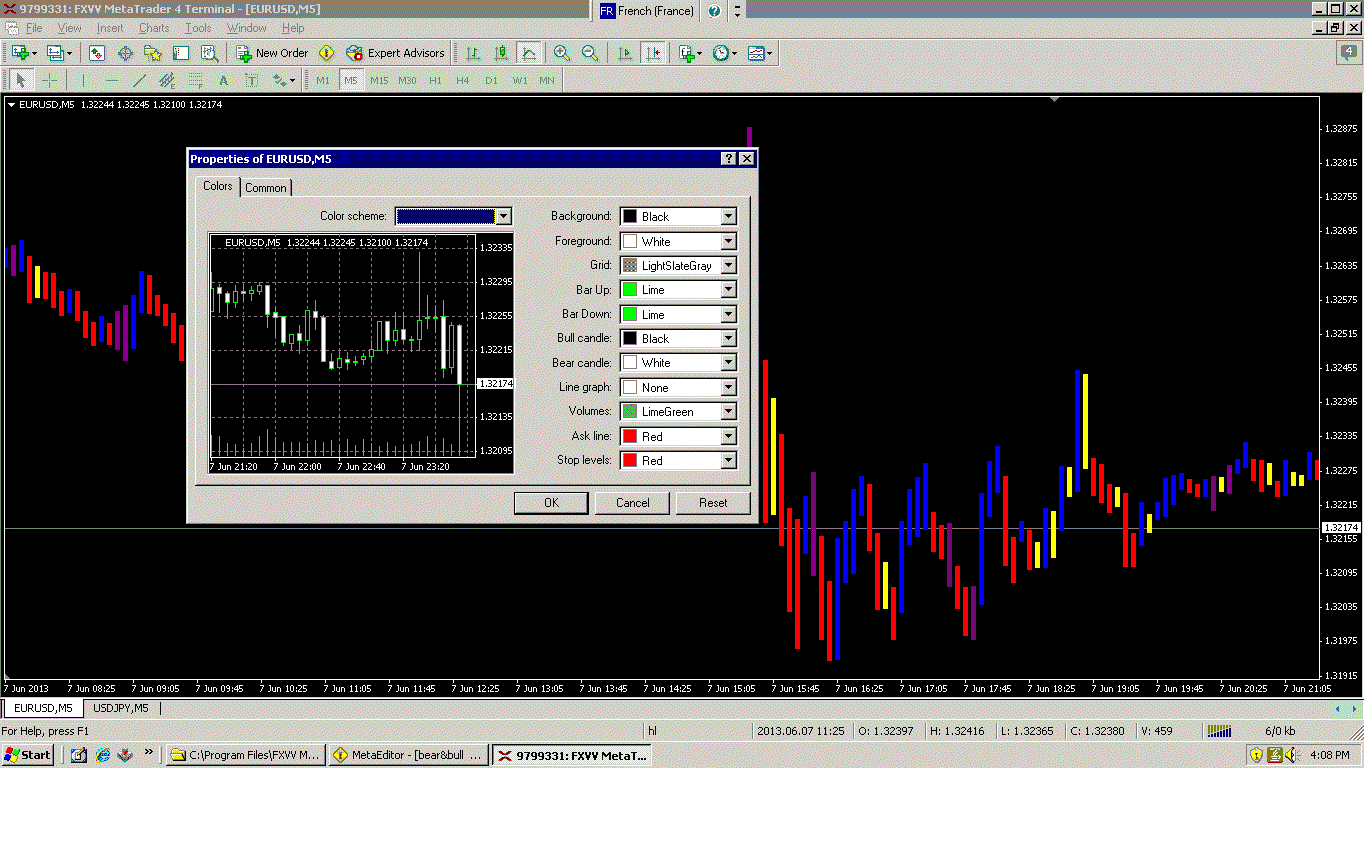Toggle chart Auto Scroll
Viewport: 1364px width, 864px height.
(625, 53)
